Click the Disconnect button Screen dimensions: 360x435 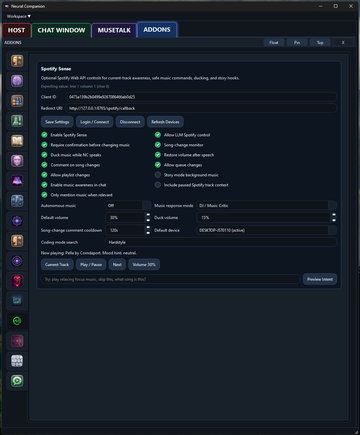[130, 122]
